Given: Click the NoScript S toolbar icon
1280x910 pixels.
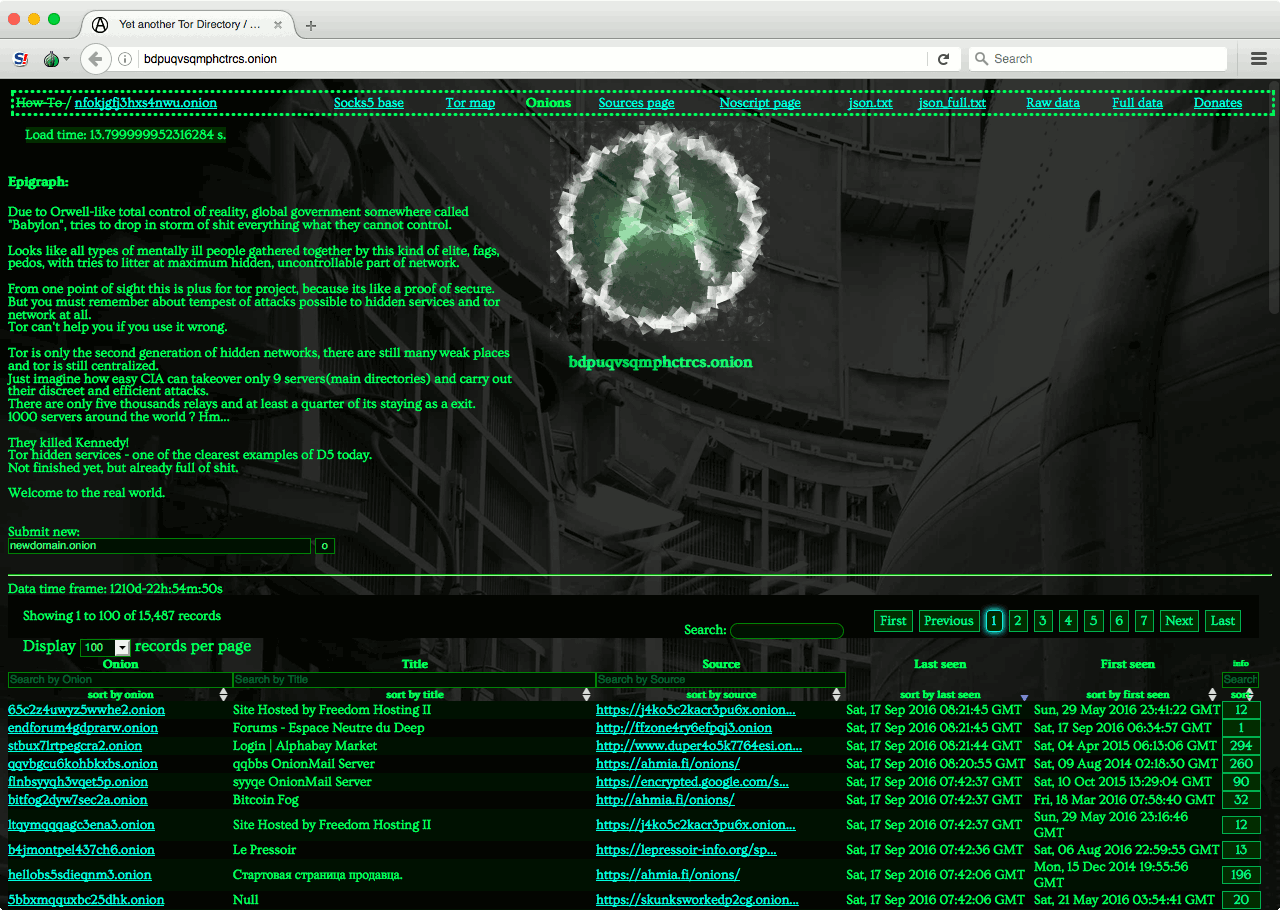Looking at the screenshot, I should 20,59.
